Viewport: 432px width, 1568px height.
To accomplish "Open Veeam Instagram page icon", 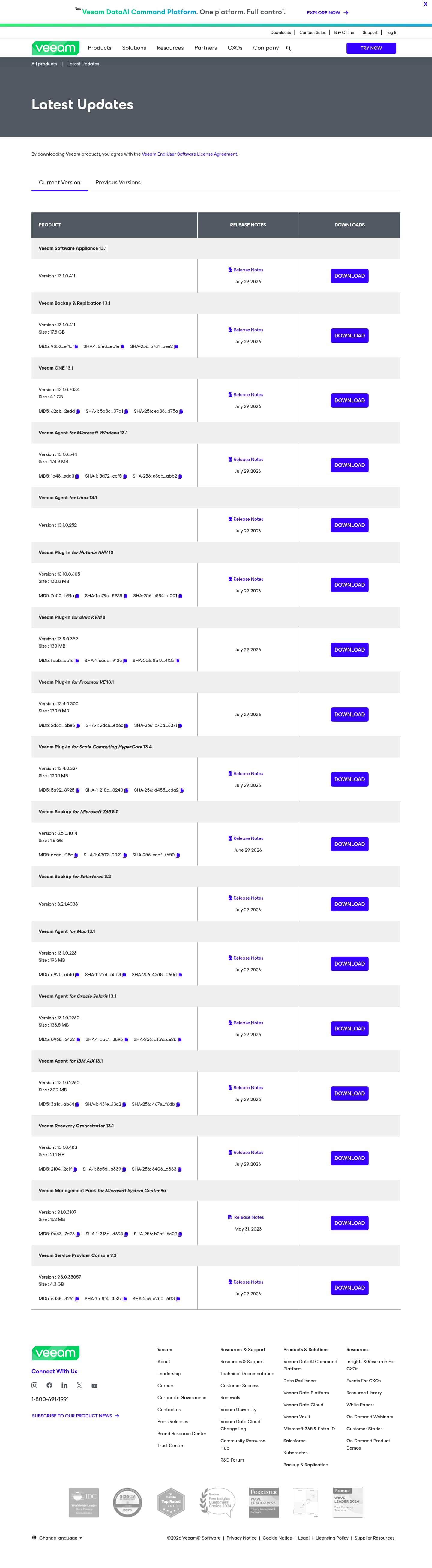I will tap(35, 1385).
